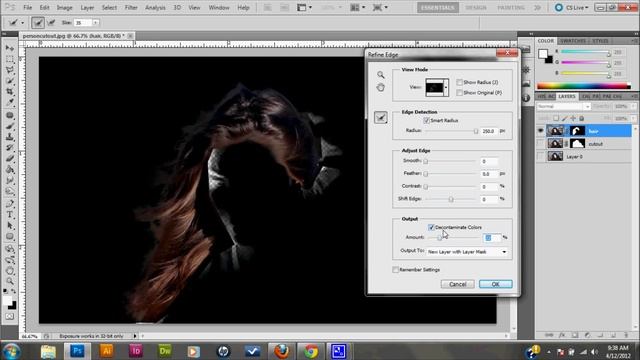The width and height of the screenshot is (640, 360).
Task: Toggle Quick Mask mode at toolbox bottom
Action: [x=10, y=317]
